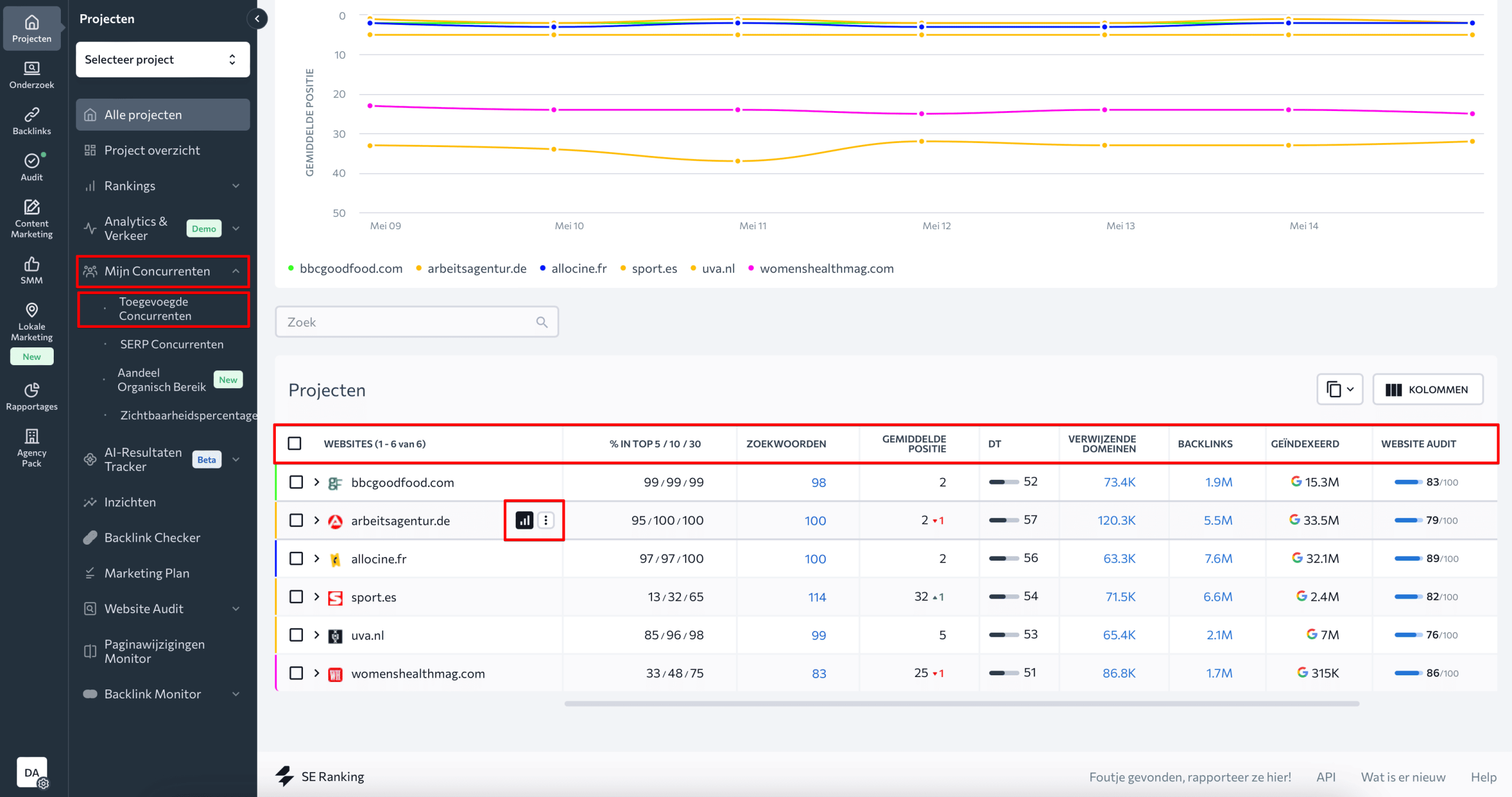
Task: Click the uva.nl favicon
Action: point(335,636)
